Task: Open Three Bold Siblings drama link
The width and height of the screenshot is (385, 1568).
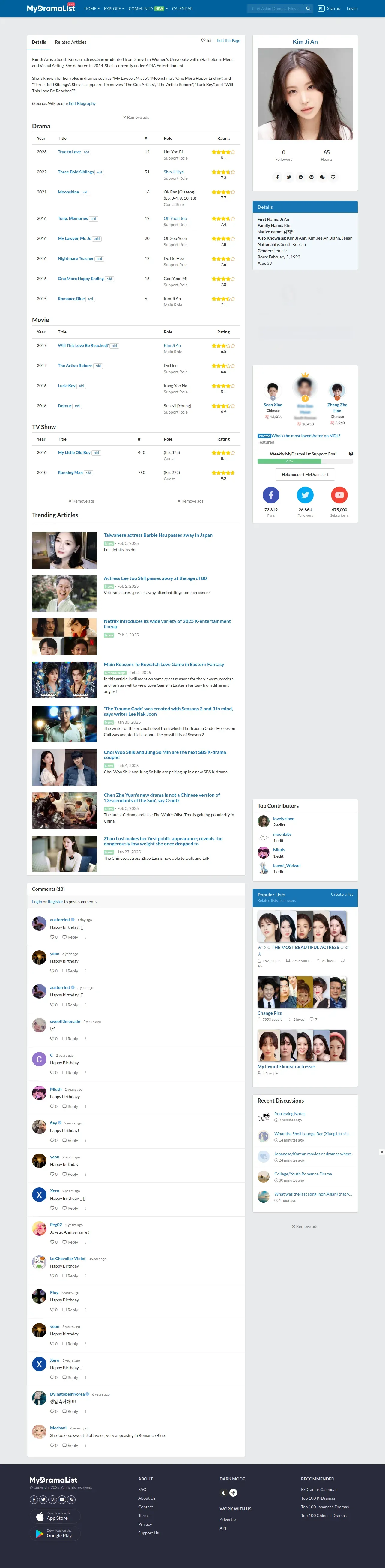Action: point(76,172)
